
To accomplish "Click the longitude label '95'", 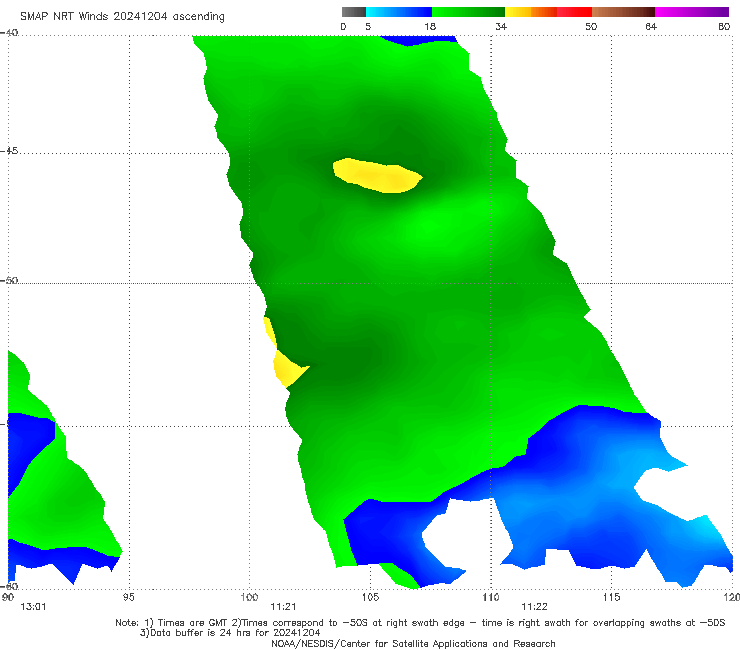I will [128, 598].
